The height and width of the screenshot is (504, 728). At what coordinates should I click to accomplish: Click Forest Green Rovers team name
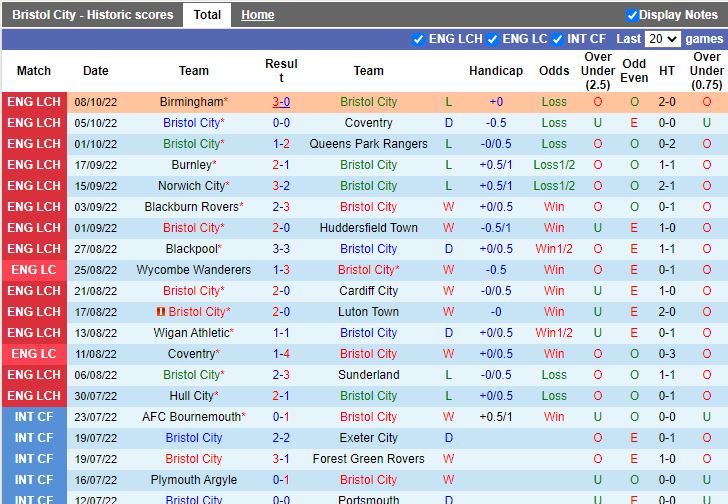click(369, 459)
